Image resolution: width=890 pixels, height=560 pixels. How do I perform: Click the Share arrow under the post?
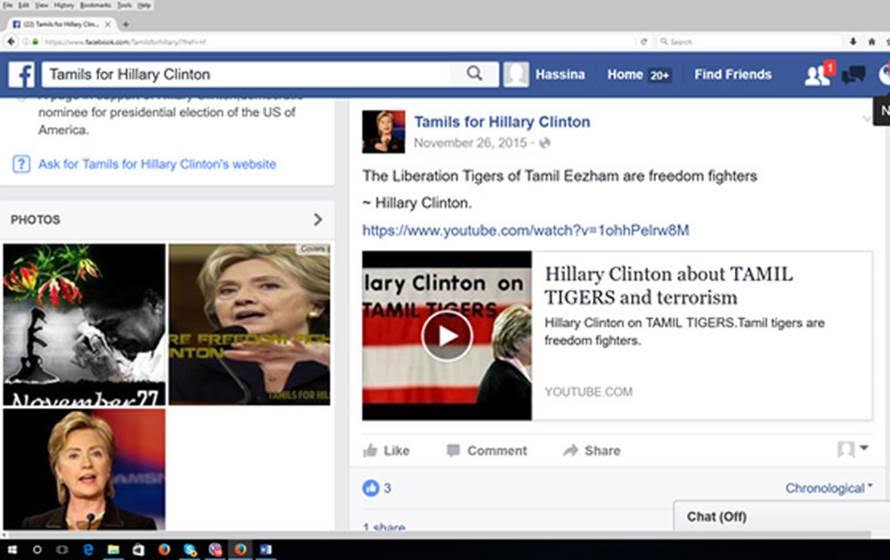point(571,451)
